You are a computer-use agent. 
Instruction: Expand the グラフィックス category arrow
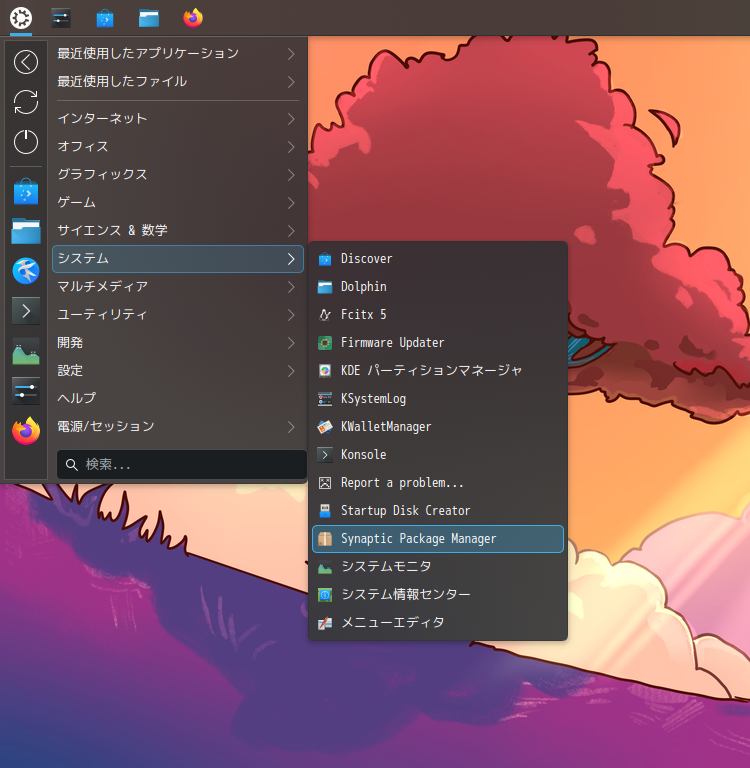click(x=291, y=174)
